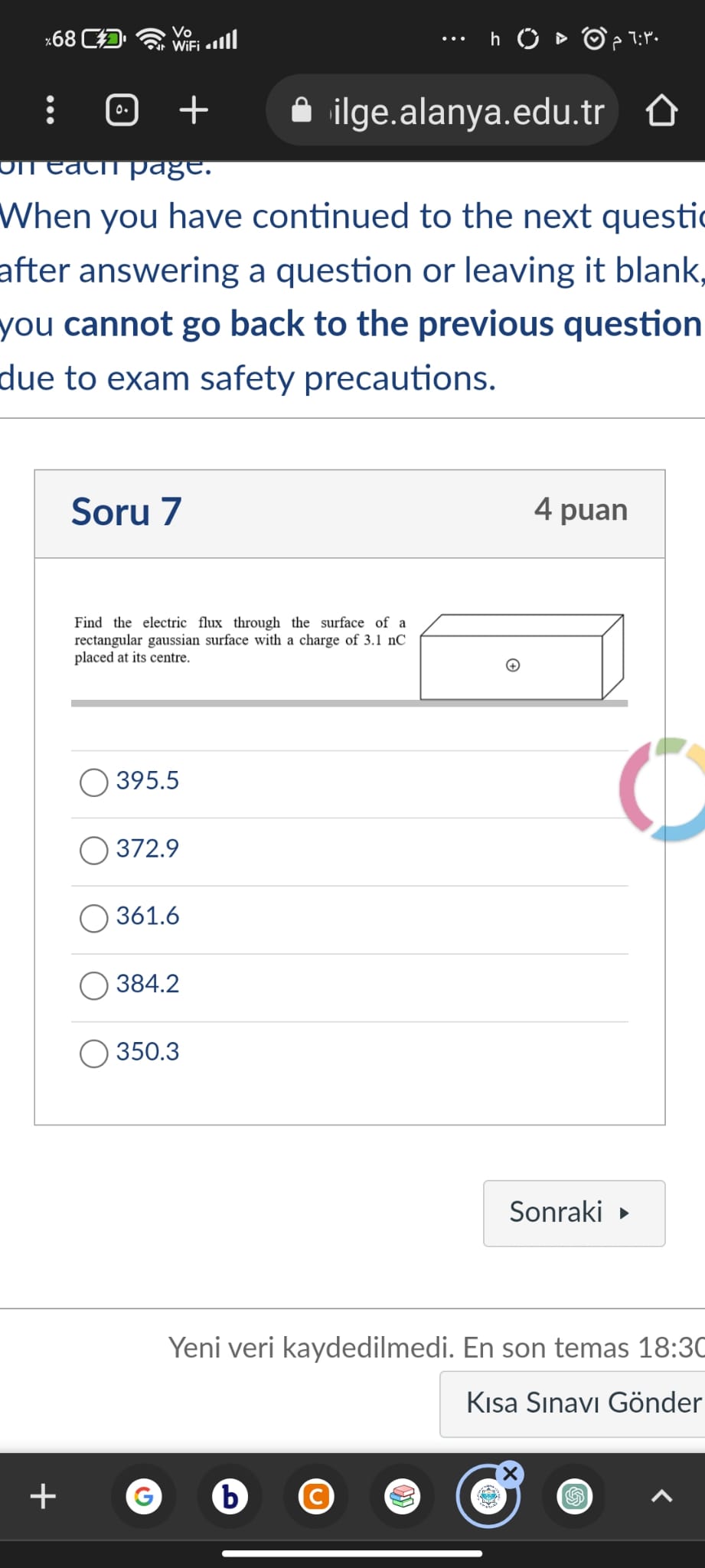Tap the padlock icon in the address bar

[x=303, y=109]
